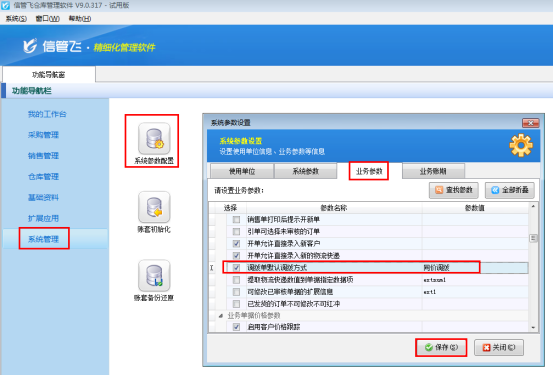This screenshot has width=553, height=376.
Task: Switch to the 业务参数 tab
Action: (369, 171)
